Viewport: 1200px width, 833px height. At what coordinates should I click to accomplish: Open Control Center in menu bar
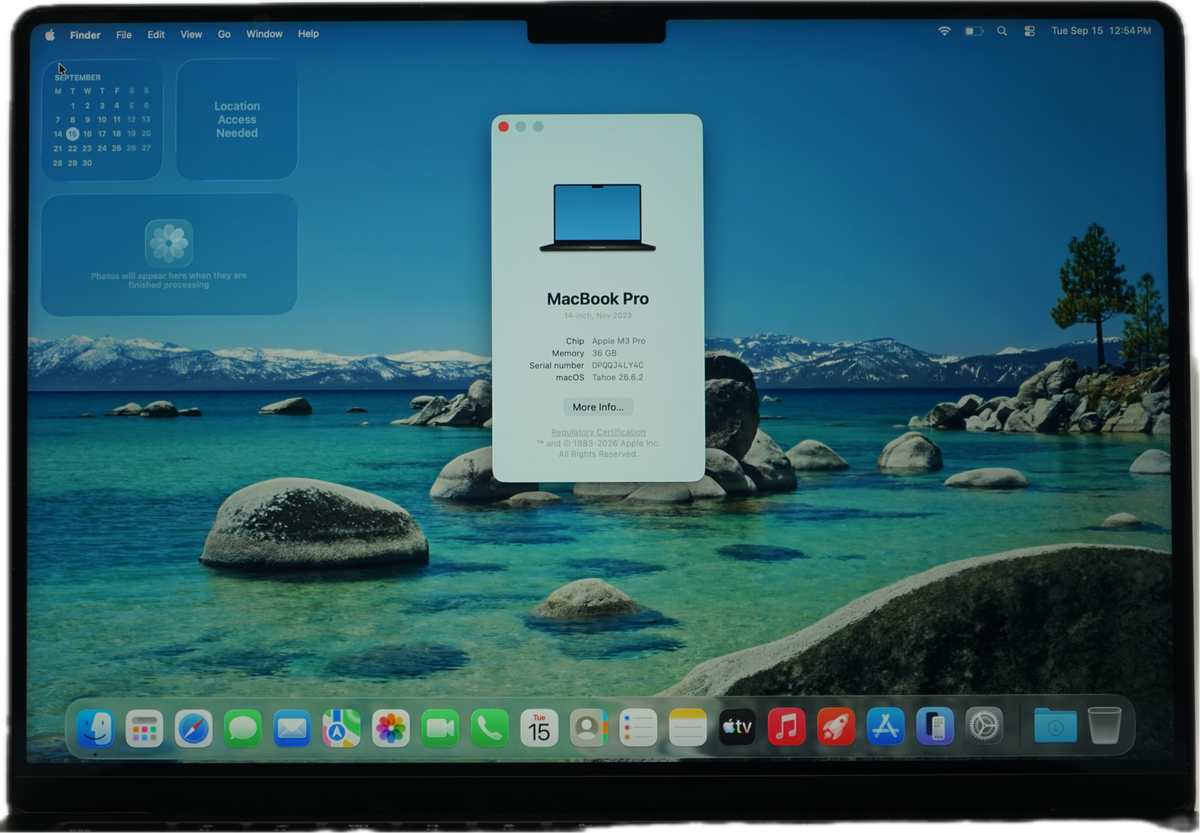click(x=1029, y=31)
